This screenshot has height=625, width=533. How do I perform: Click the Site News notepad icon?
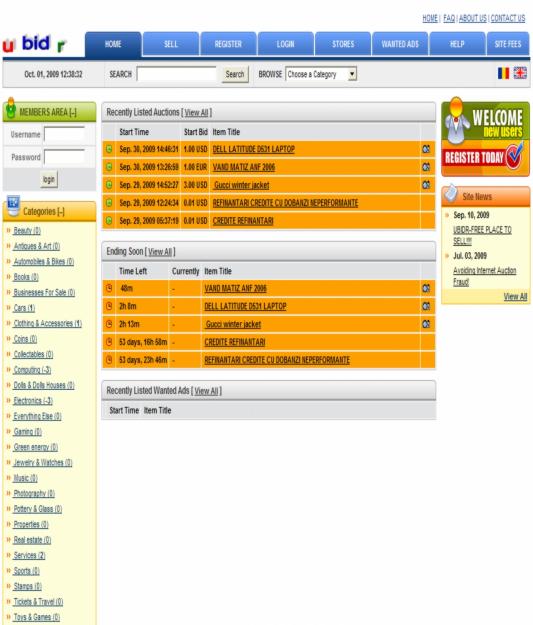[451, 193]
